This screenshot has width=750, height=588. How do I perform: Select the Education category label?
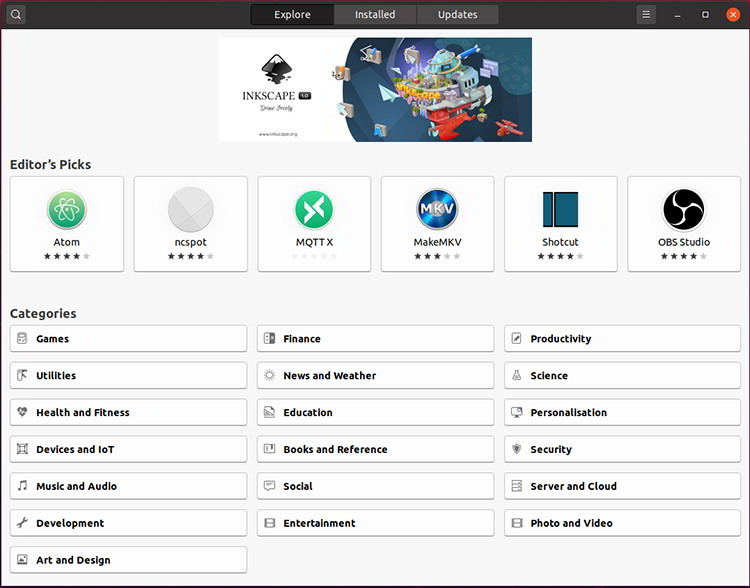click(x=308, y=412)
